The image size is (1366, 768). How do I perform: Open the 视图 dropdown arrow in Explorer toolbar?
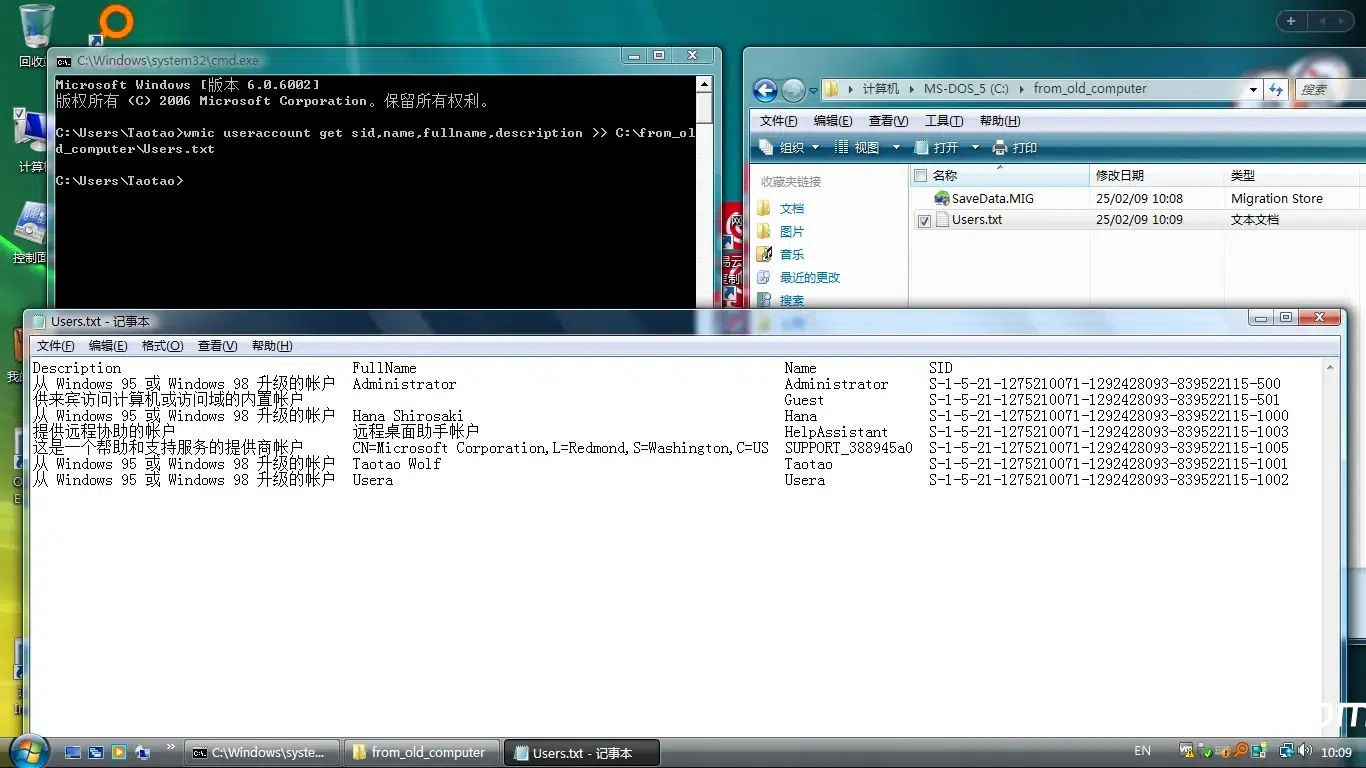[x=896, y=147]
